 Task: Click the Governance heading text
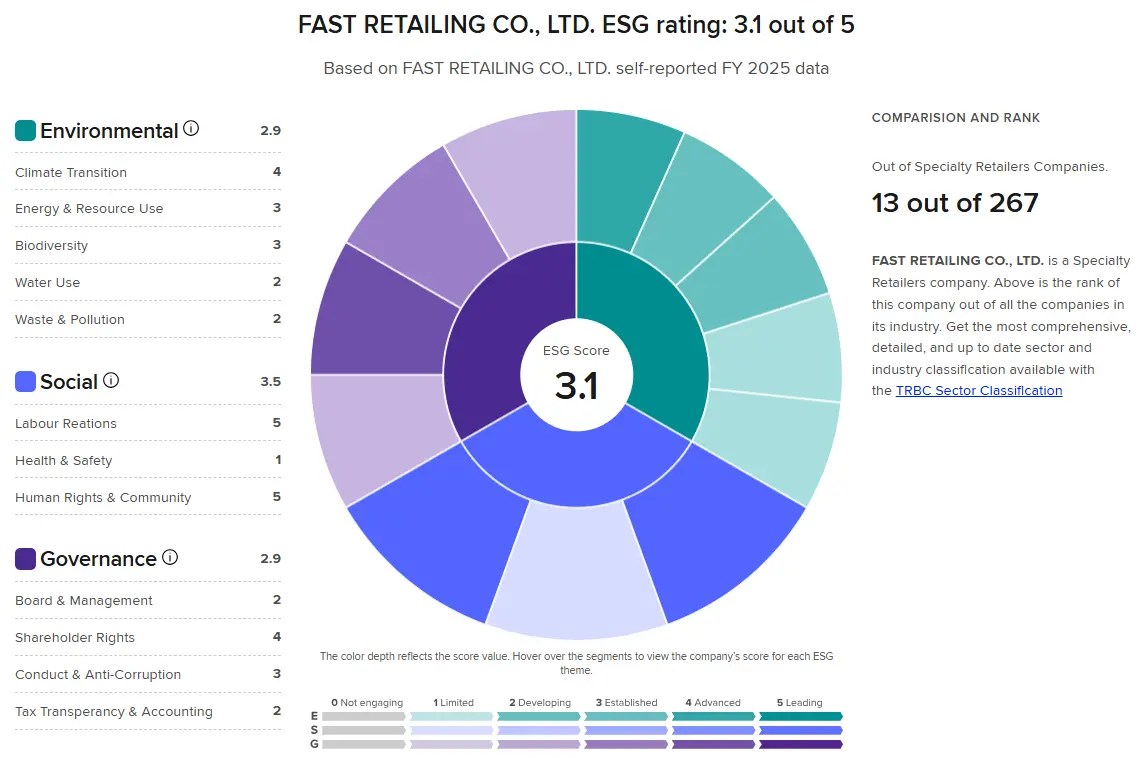click(98, 559)
